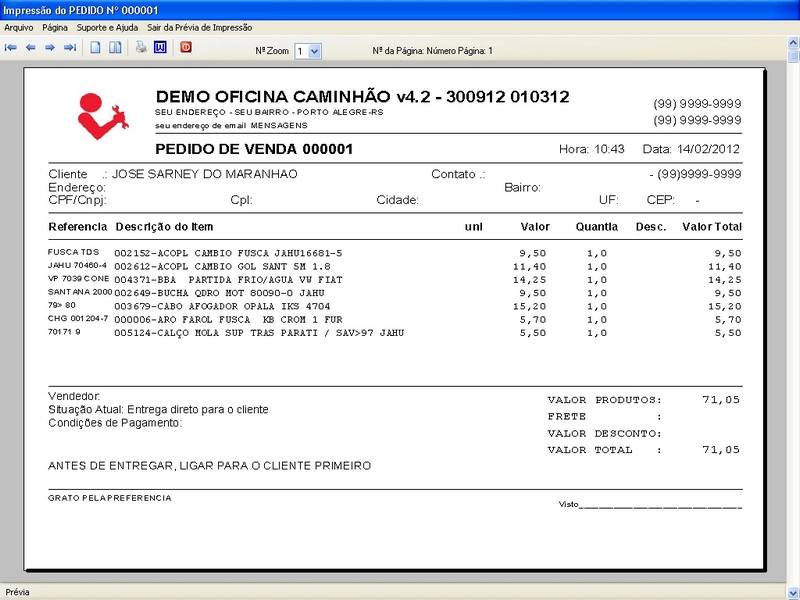Click Sair da Prévia de Impressão
The height and width of the screenshot is (600, 800).
coord(199,28)
